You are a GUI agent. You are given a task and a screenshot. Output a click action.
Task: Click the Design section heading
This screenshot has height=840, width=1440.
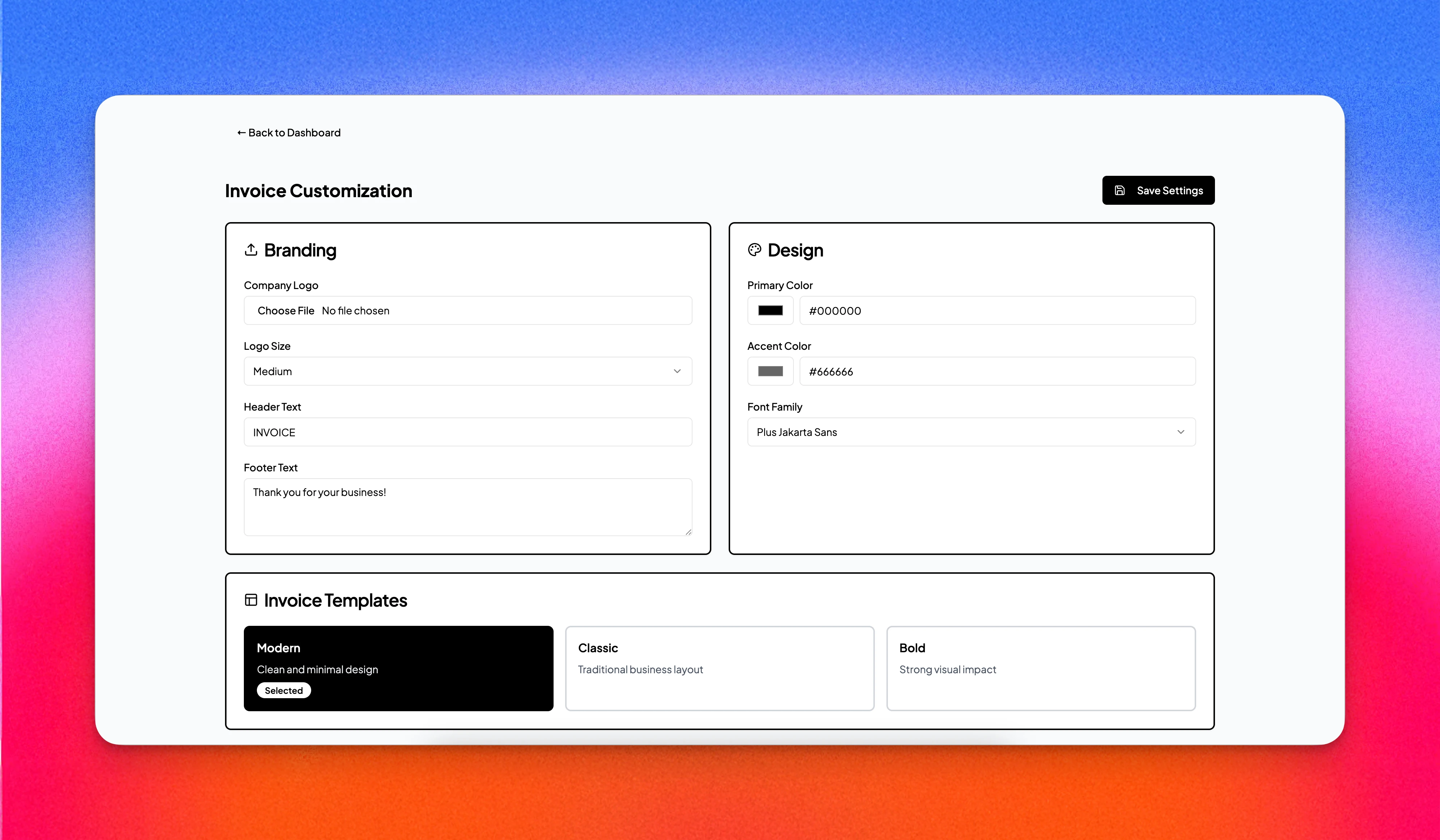point(795,250)
